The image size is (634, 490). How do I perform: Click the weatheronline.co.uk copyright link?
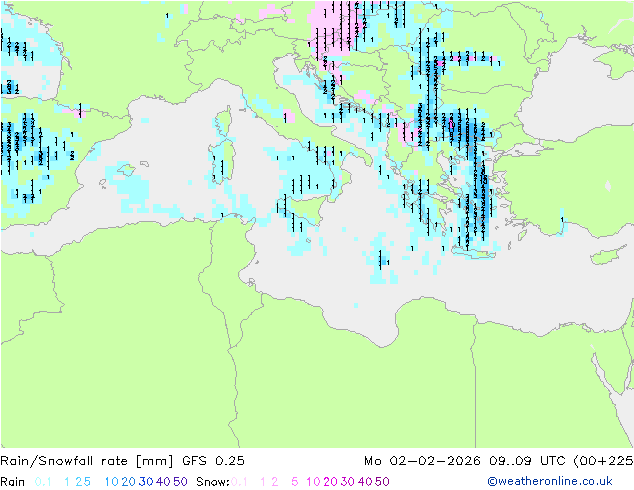click(x=550, y=481)
